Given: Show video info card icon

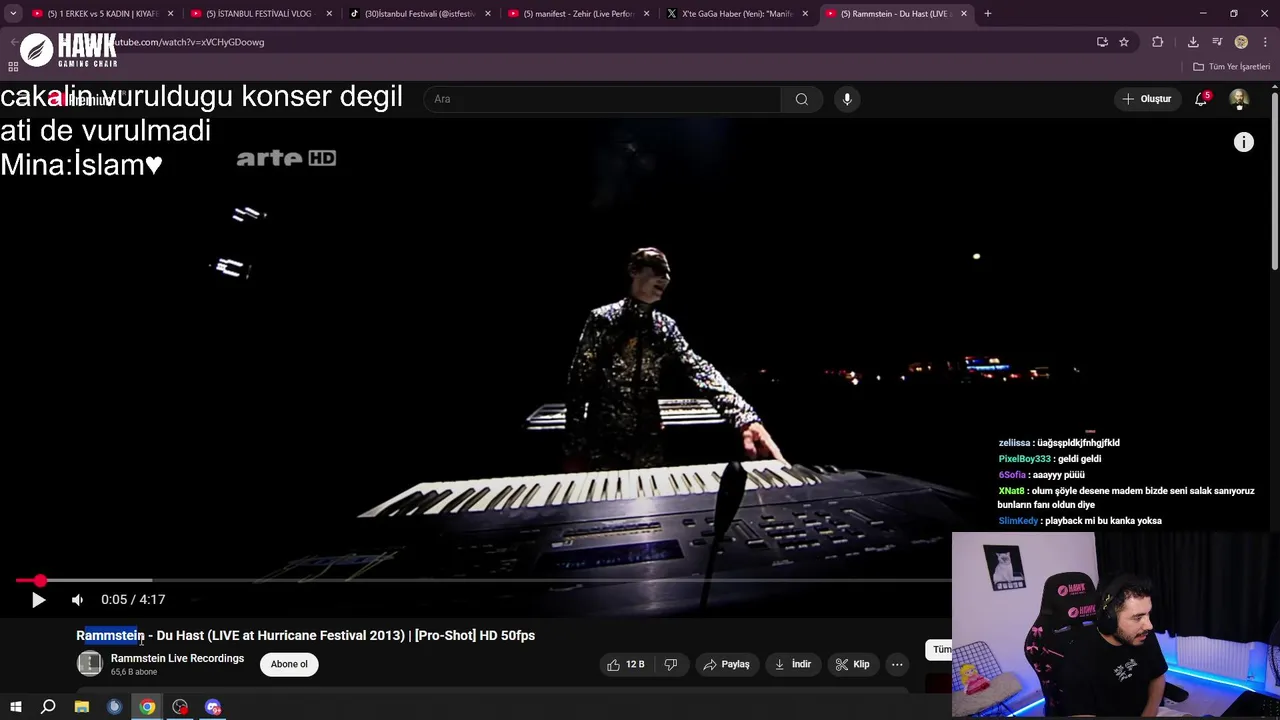Looking at the screenshot, I should [1244, 142].
